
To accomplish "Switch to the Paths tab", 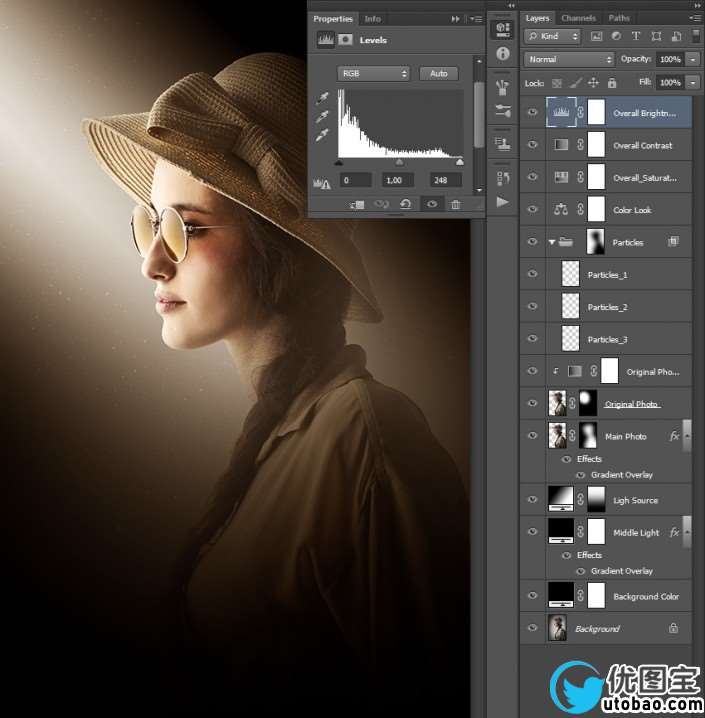I will pyautogui.click(x=618, y=18).
